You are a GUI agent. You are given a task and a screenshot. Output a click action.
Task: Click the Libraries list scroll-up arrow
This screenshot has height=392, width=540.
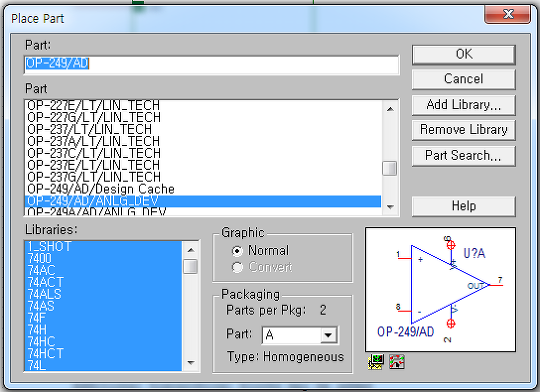coord(191,250)
